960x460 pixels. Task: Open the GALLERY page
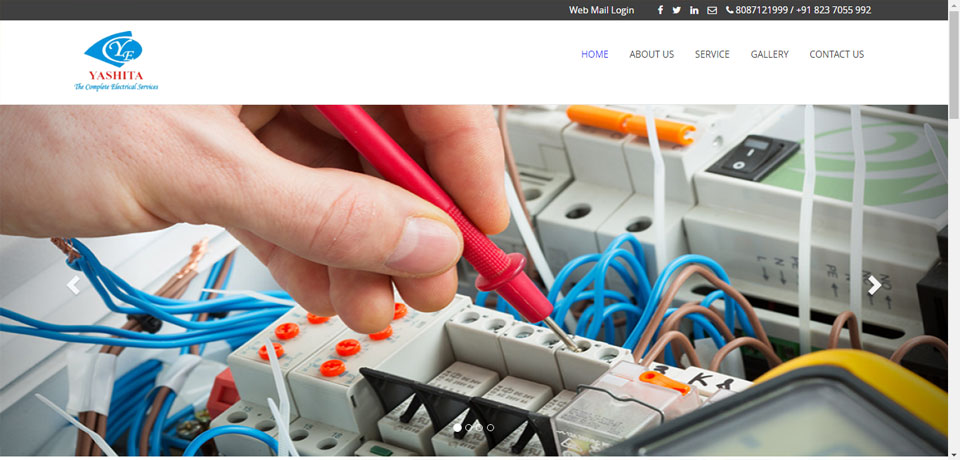coord(770,54)
